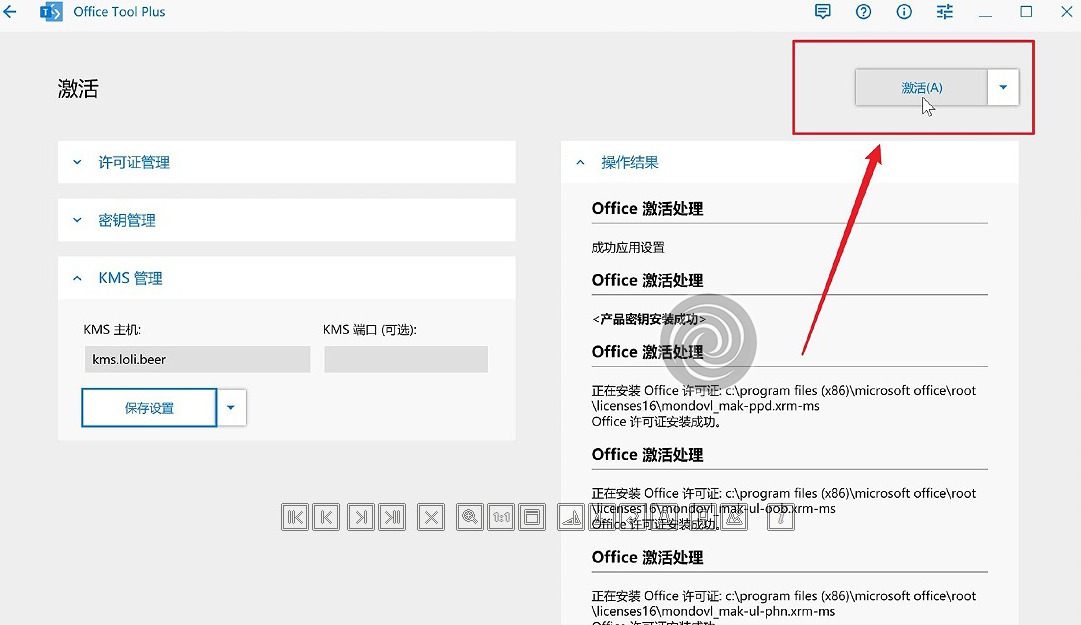Open dropdown arrow beside 保存设置 button
The image size is (1081, 625).
click(x=231, y=407)
